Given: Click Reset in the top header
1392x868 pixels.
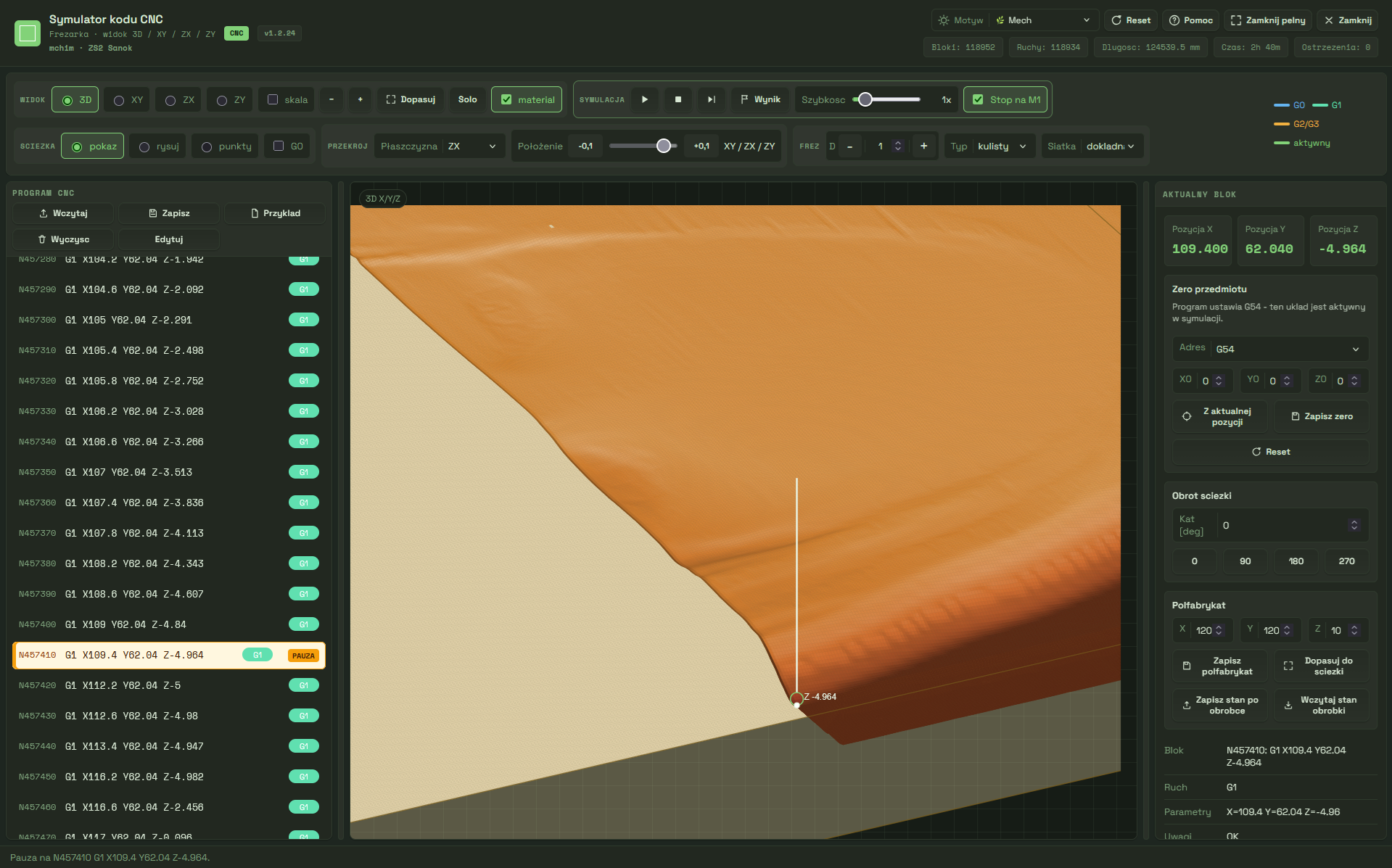Looking at the screenshot, I should click(x=1131, y=20).
